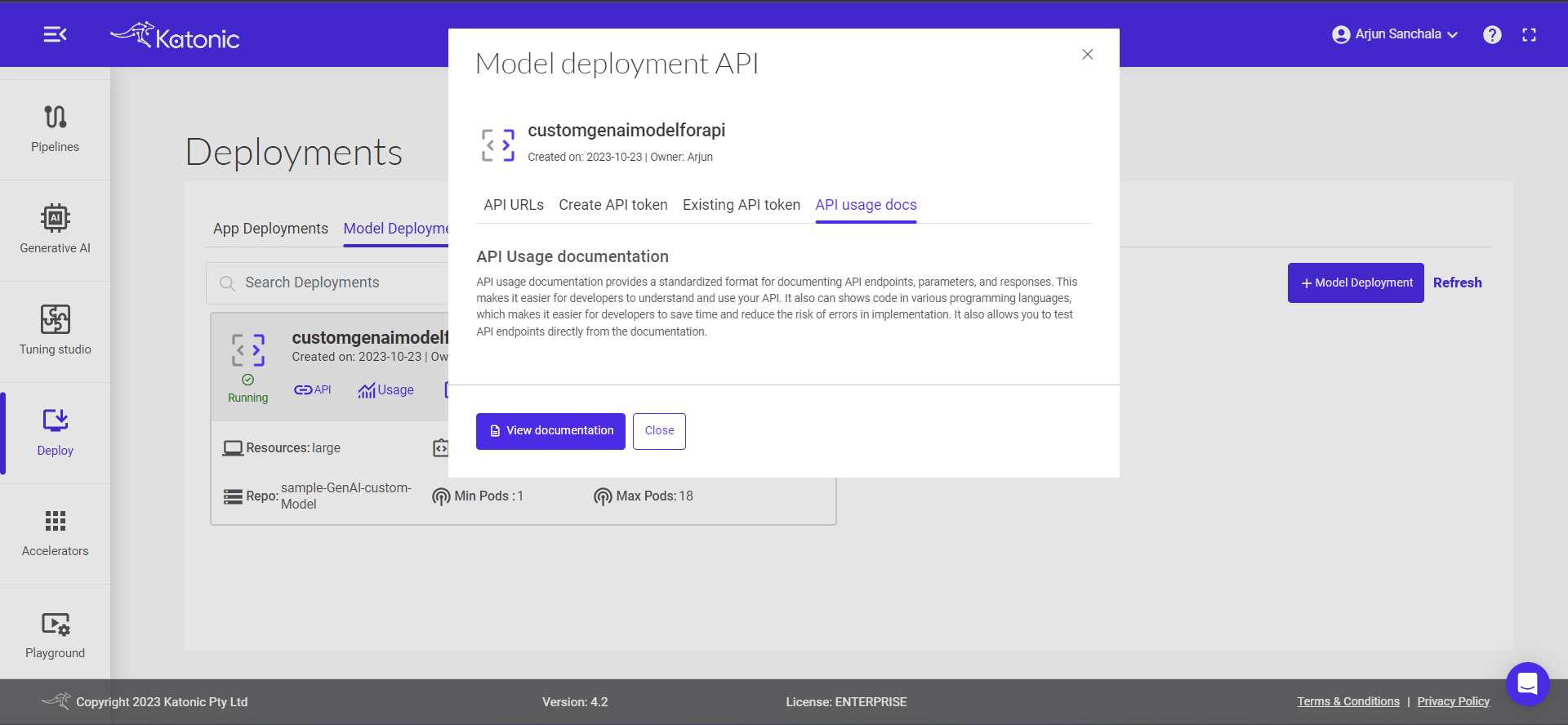
Task: Click the sample-GenAI-custom-Model repo name
Action: coord(346,496)
